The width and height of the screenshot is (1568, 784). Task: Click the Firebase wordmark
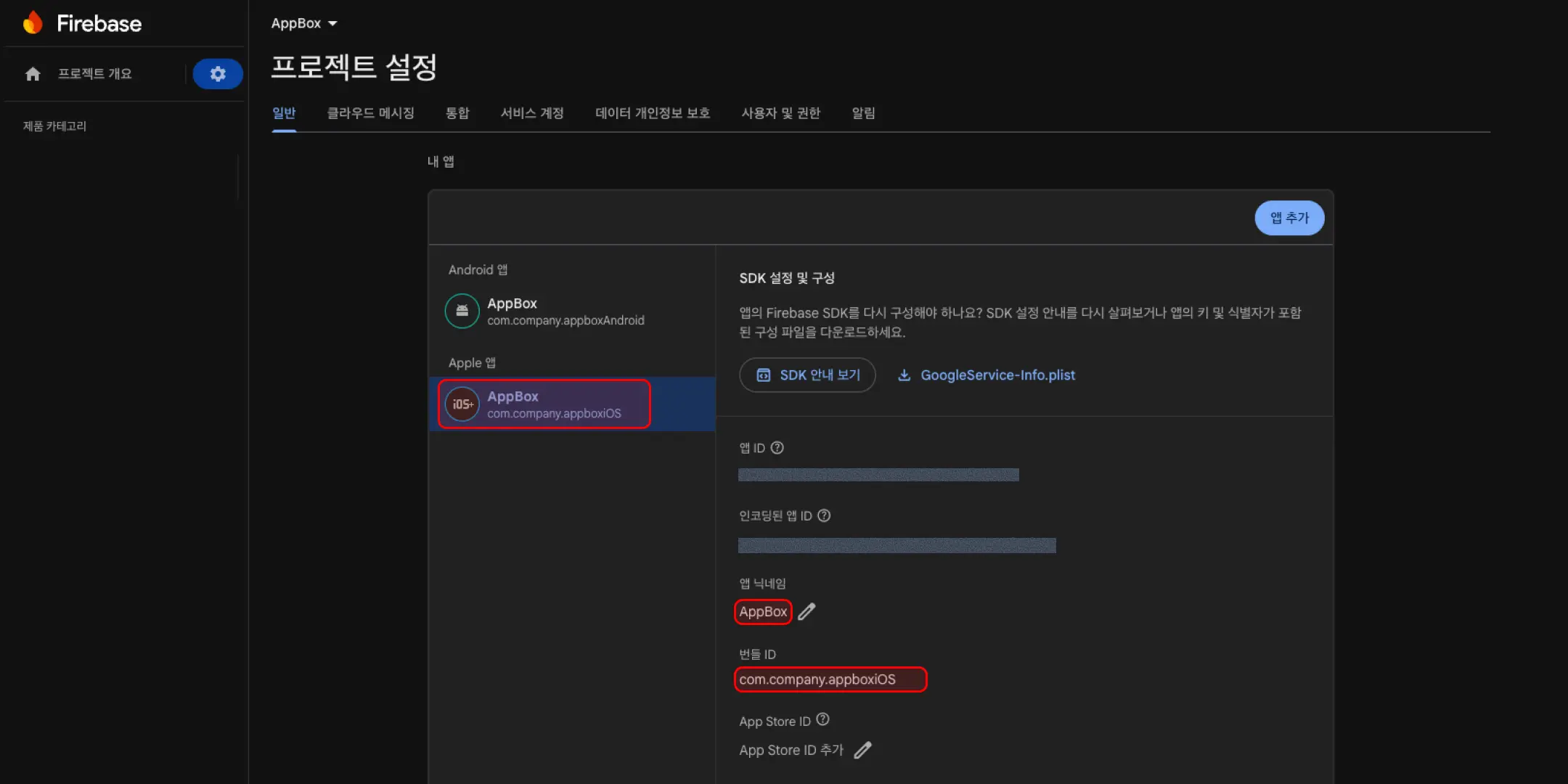99,23
